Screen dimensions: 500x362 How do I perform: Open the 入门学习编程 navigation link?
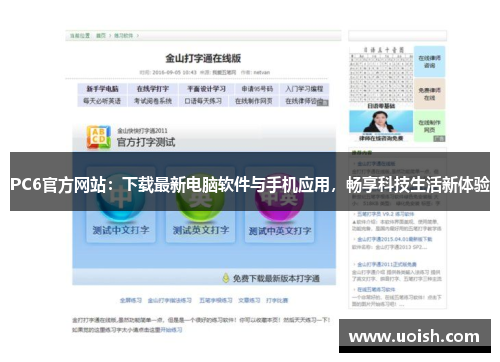pyautogui.click(x=304, y=89)
